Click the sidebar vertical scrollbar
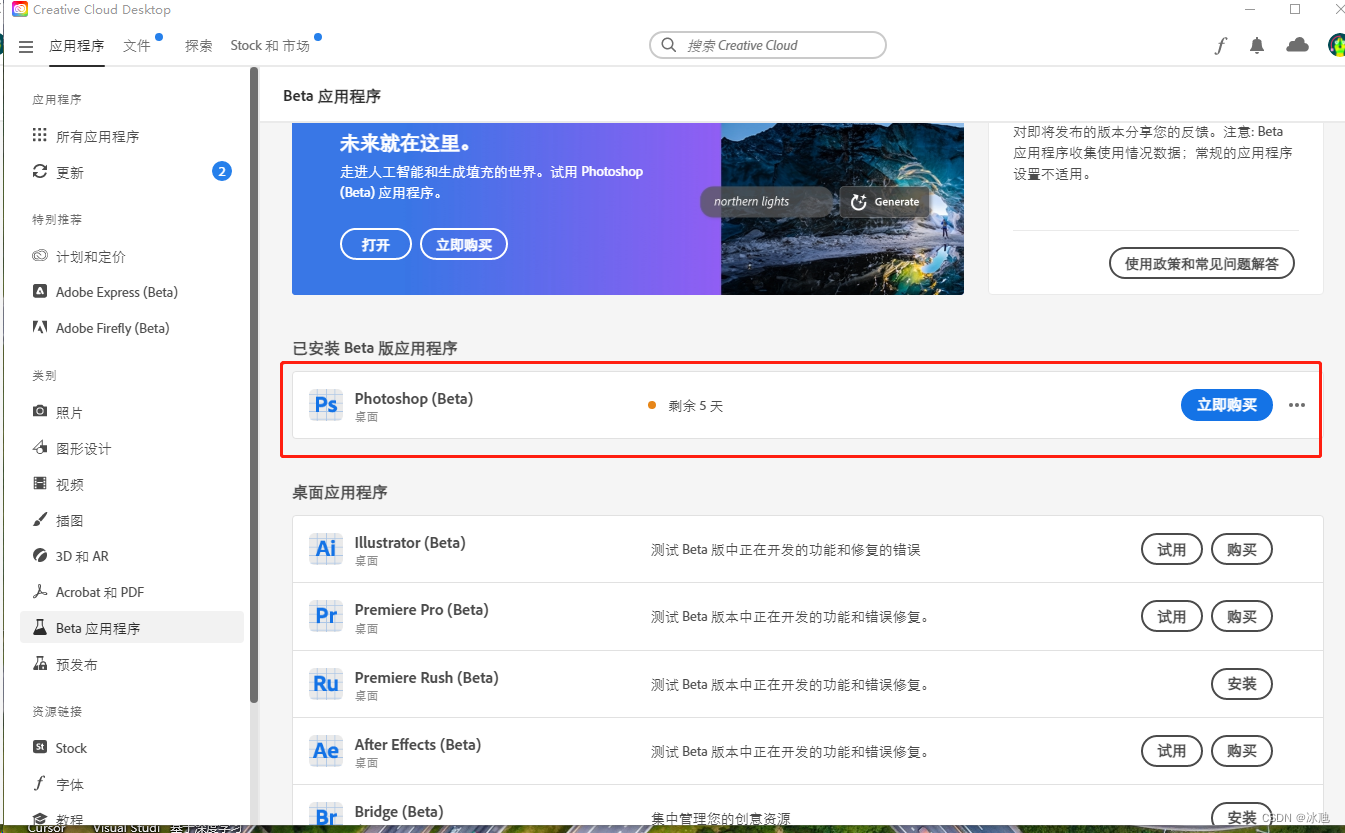 (x=254, y=385)
